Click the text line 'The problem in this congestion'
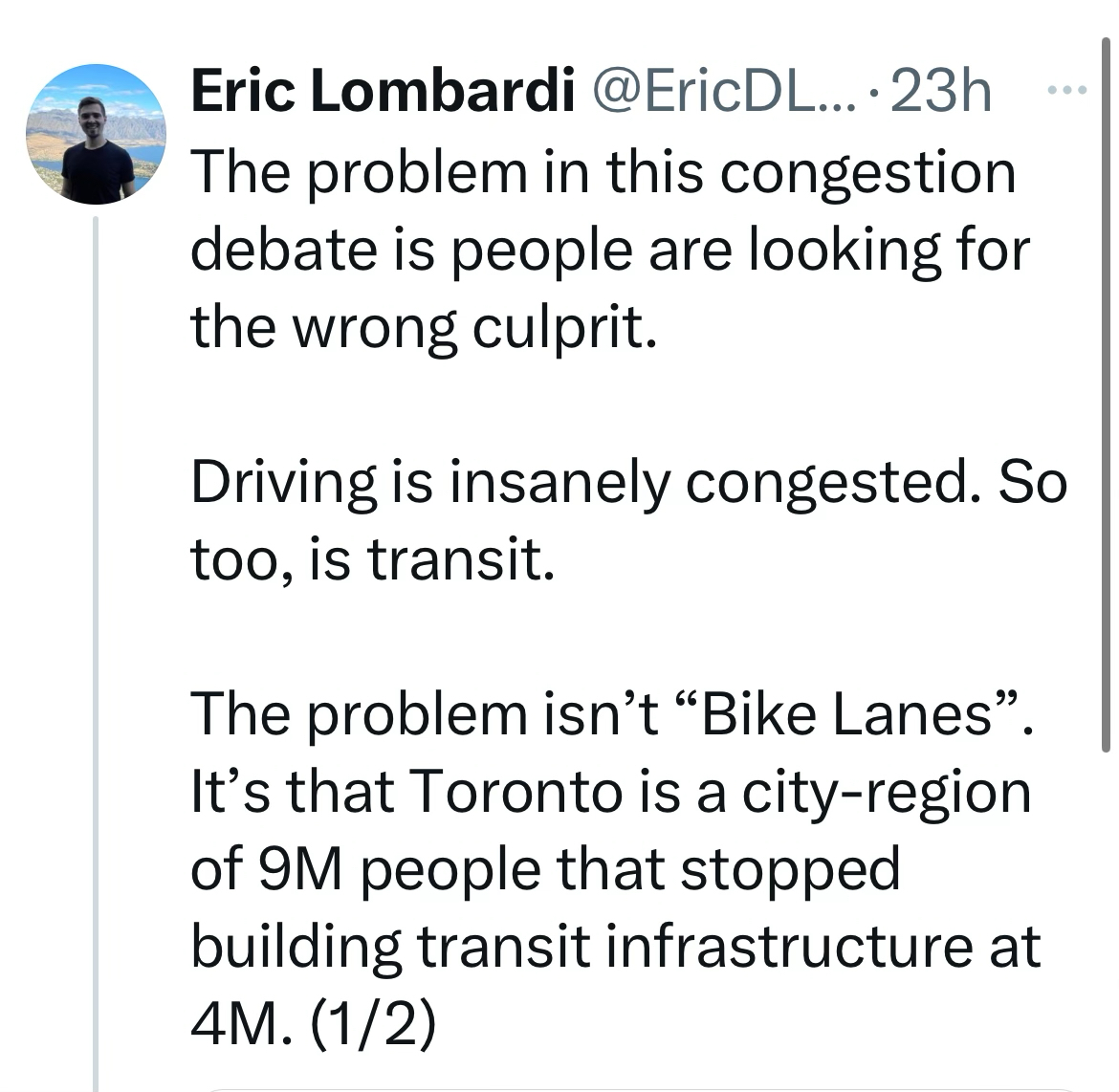 point(603,173)
